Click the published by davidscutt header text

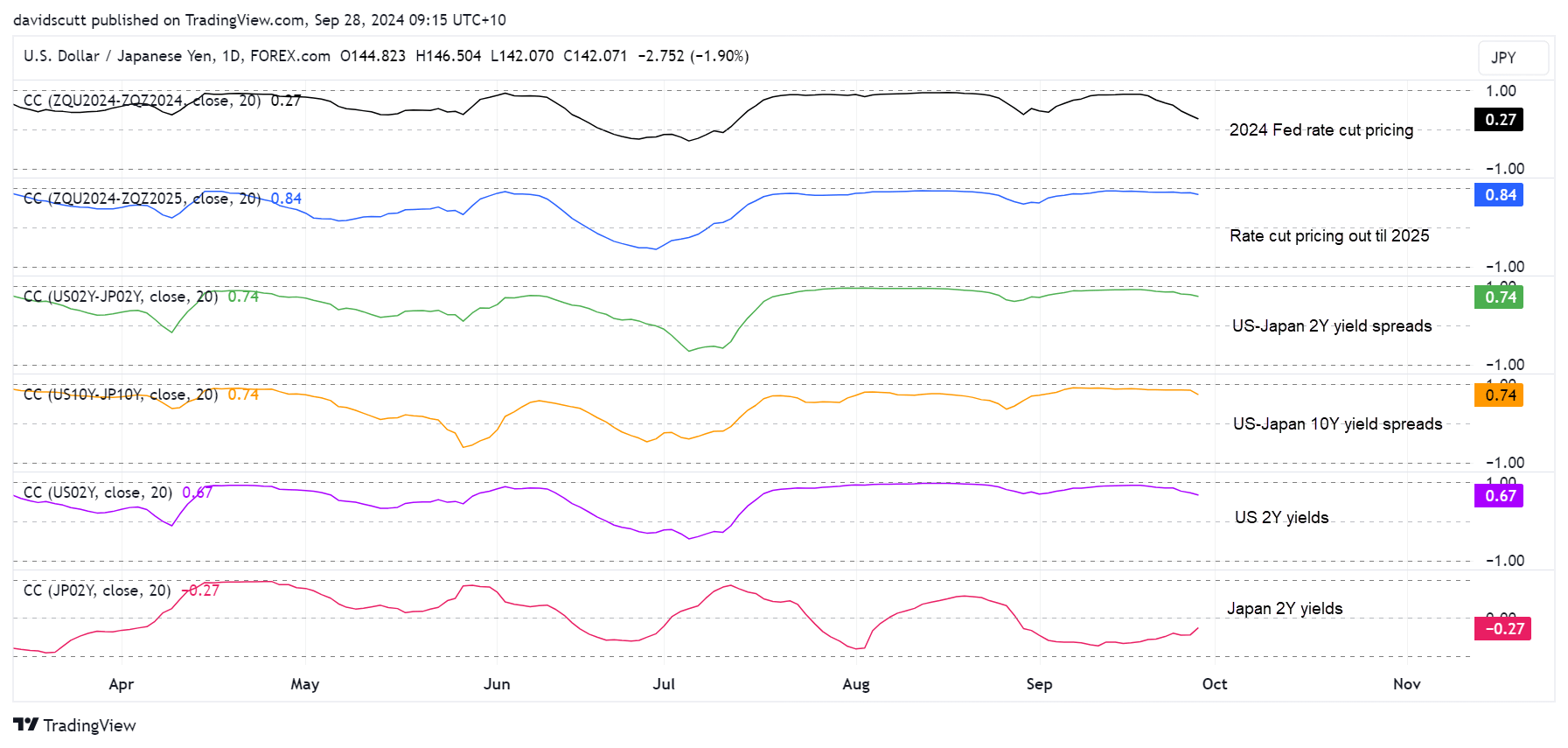(x=260, y=20)
